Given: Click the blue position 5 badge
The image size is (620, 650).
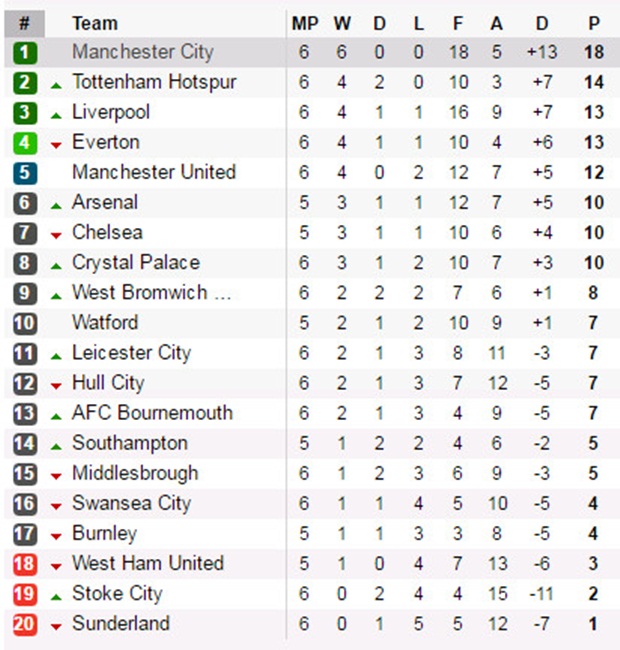Looking at the screenshot, I should tap(25, 172).
